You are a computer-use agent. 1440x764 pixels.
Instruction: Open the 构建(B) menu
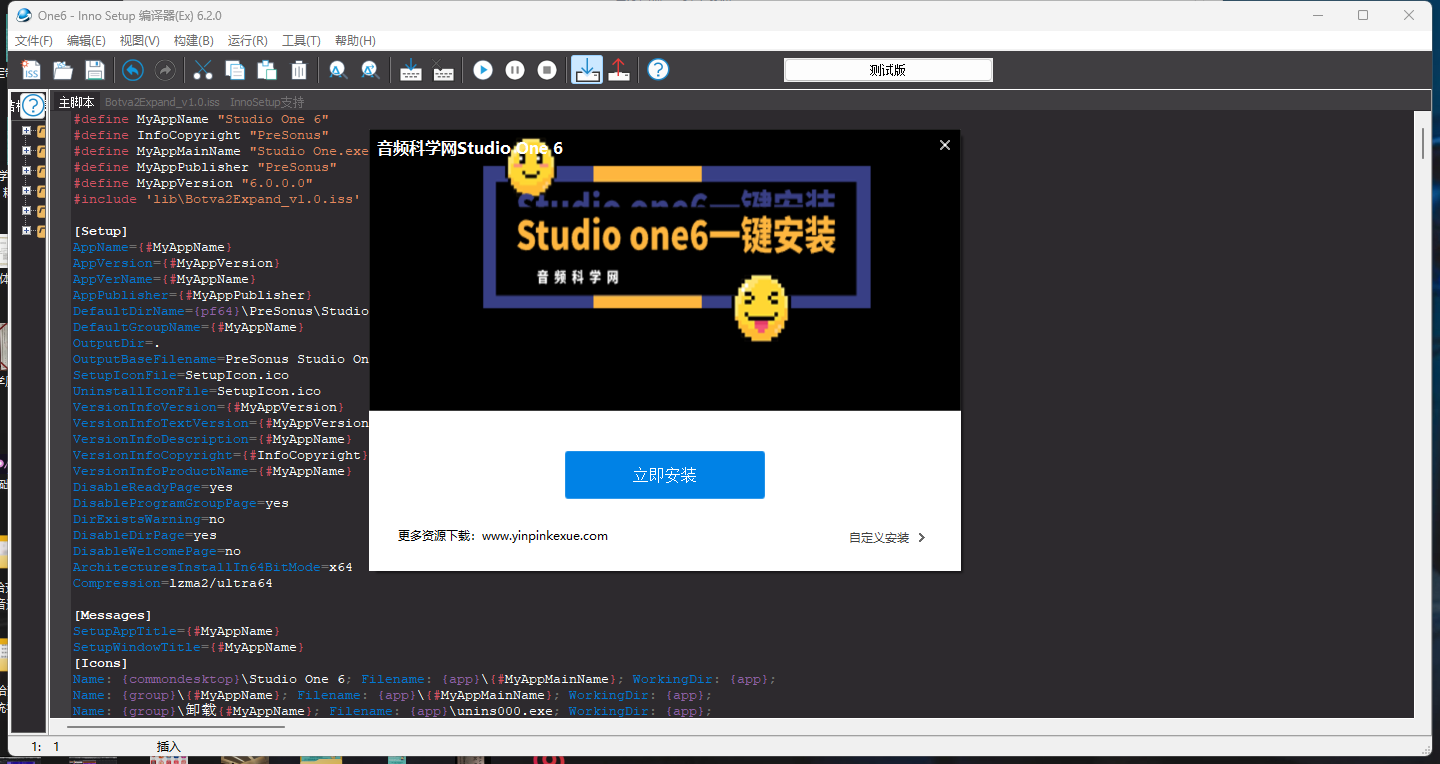coord(193,41)
